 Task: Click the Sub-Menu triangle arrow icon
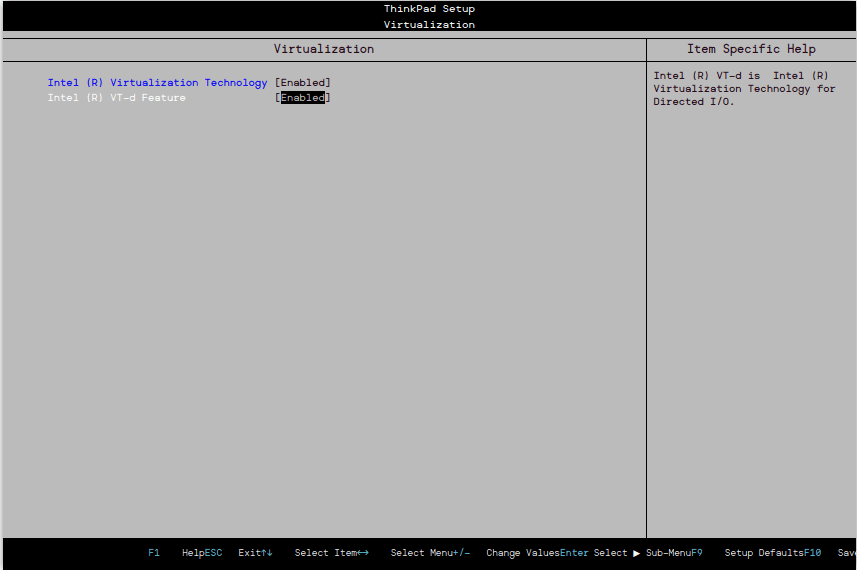point(636,553)
